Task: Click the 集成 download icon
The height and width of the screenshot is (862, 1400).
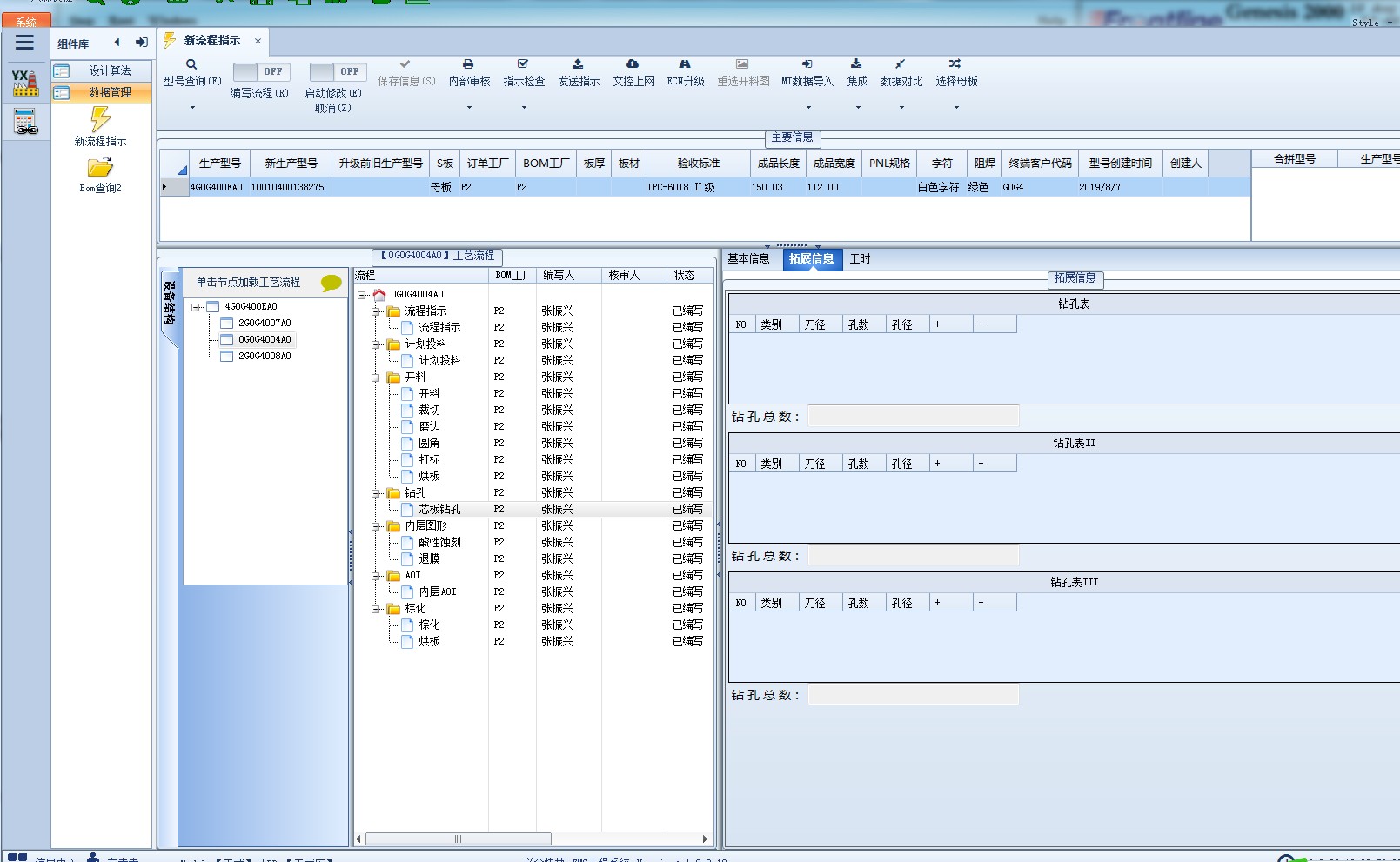Action: coord(856,64)
